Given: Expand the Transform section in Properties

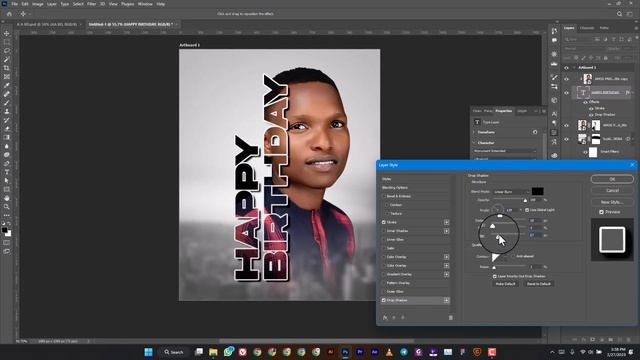Looking at the screenshot, I should tap(474, 132).
